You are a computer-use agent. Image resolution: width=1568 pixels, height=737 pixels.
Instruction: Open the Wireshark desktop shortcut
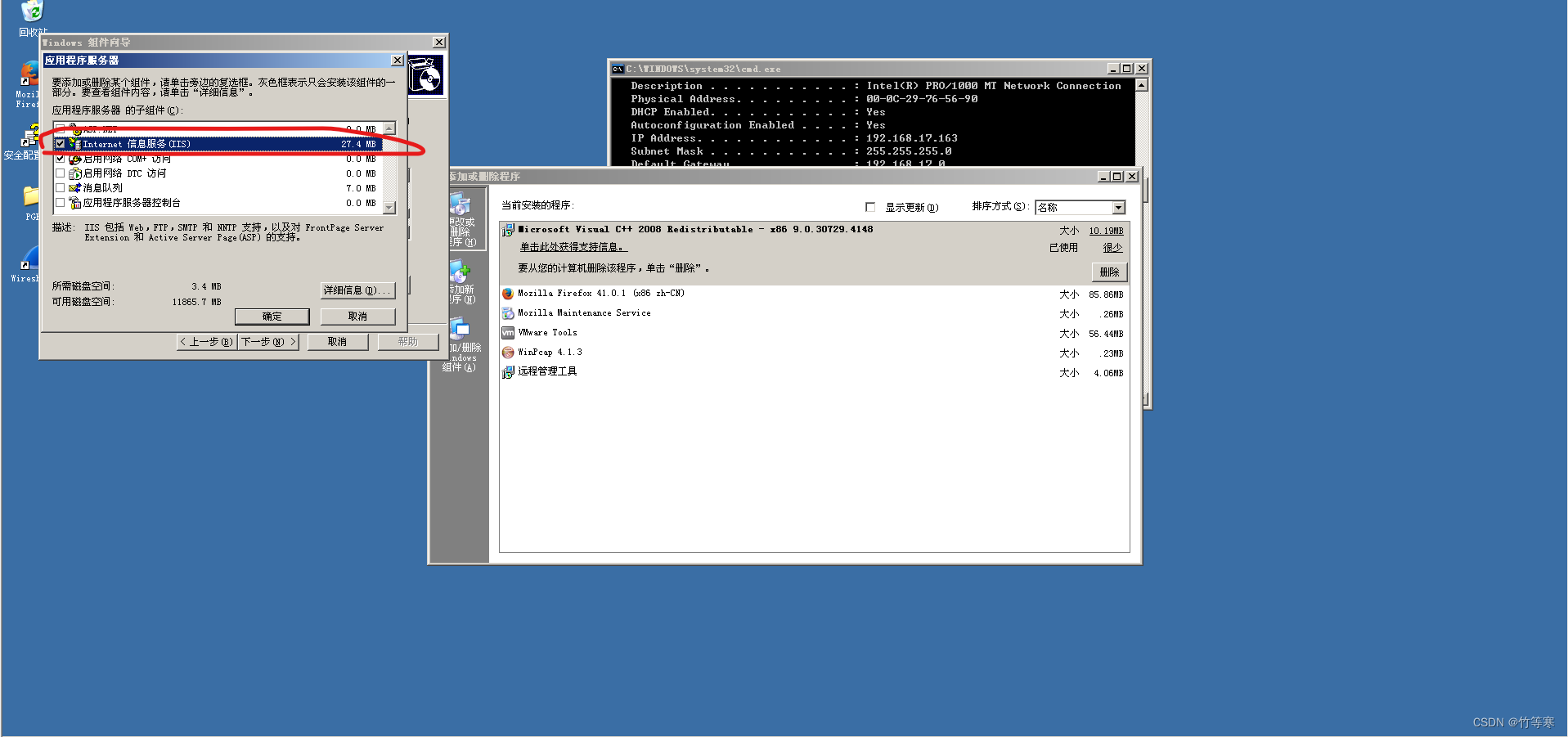pos(31,258)
